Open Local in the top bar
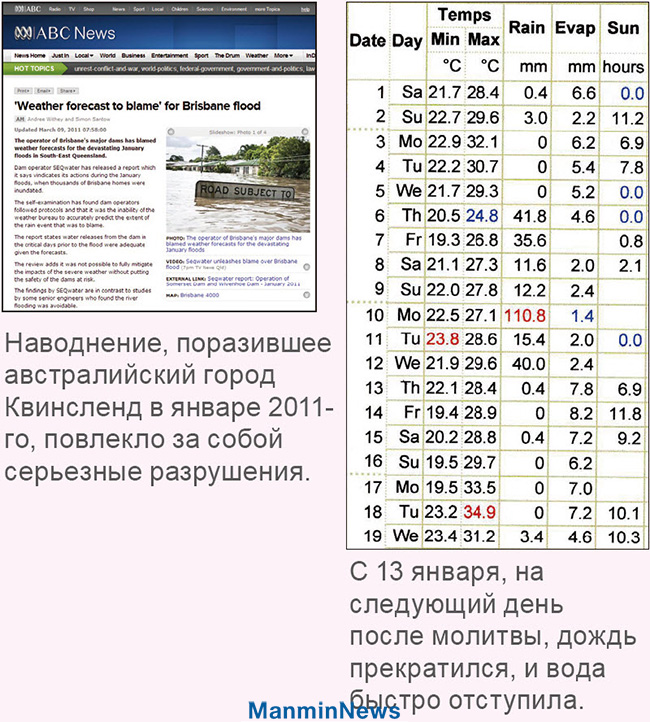The width and height of the screenshot is (650, 722). point(158,9)
